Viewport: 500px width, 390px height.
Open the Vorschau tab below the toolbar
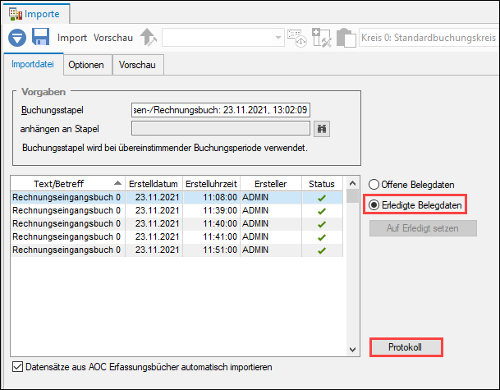[137, 65]
